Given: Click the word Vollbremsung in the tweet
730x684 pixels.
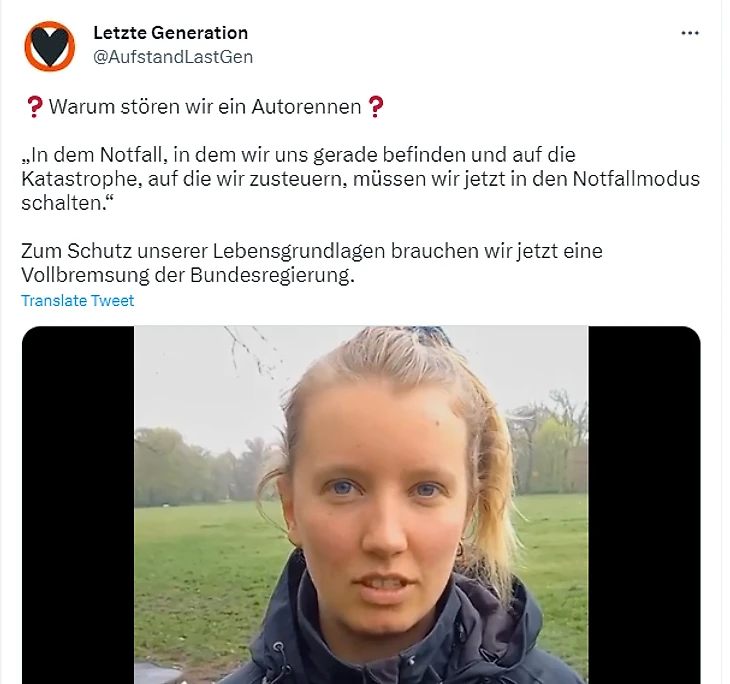Looking at the screenshot, I should pyautogui.click(x=85, y=275).
